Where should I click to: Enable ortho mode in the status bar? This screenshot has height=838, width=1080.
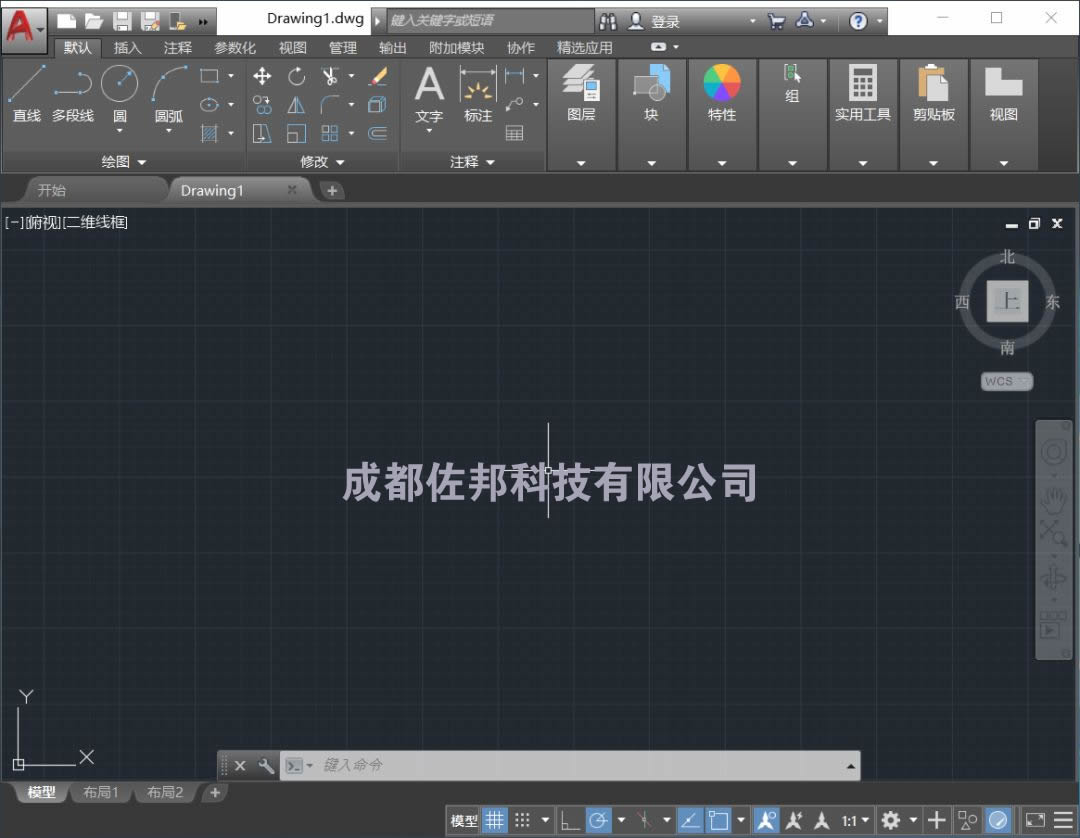tap(571, 820)
